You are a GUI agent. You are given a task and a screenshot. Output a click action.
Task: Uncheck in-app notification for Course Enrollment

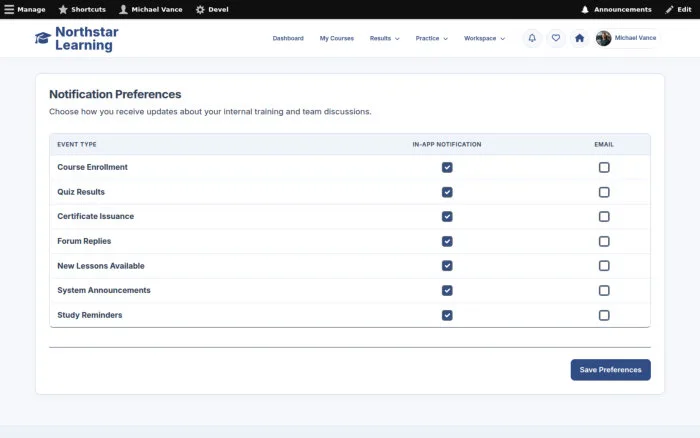pos(447,167)
